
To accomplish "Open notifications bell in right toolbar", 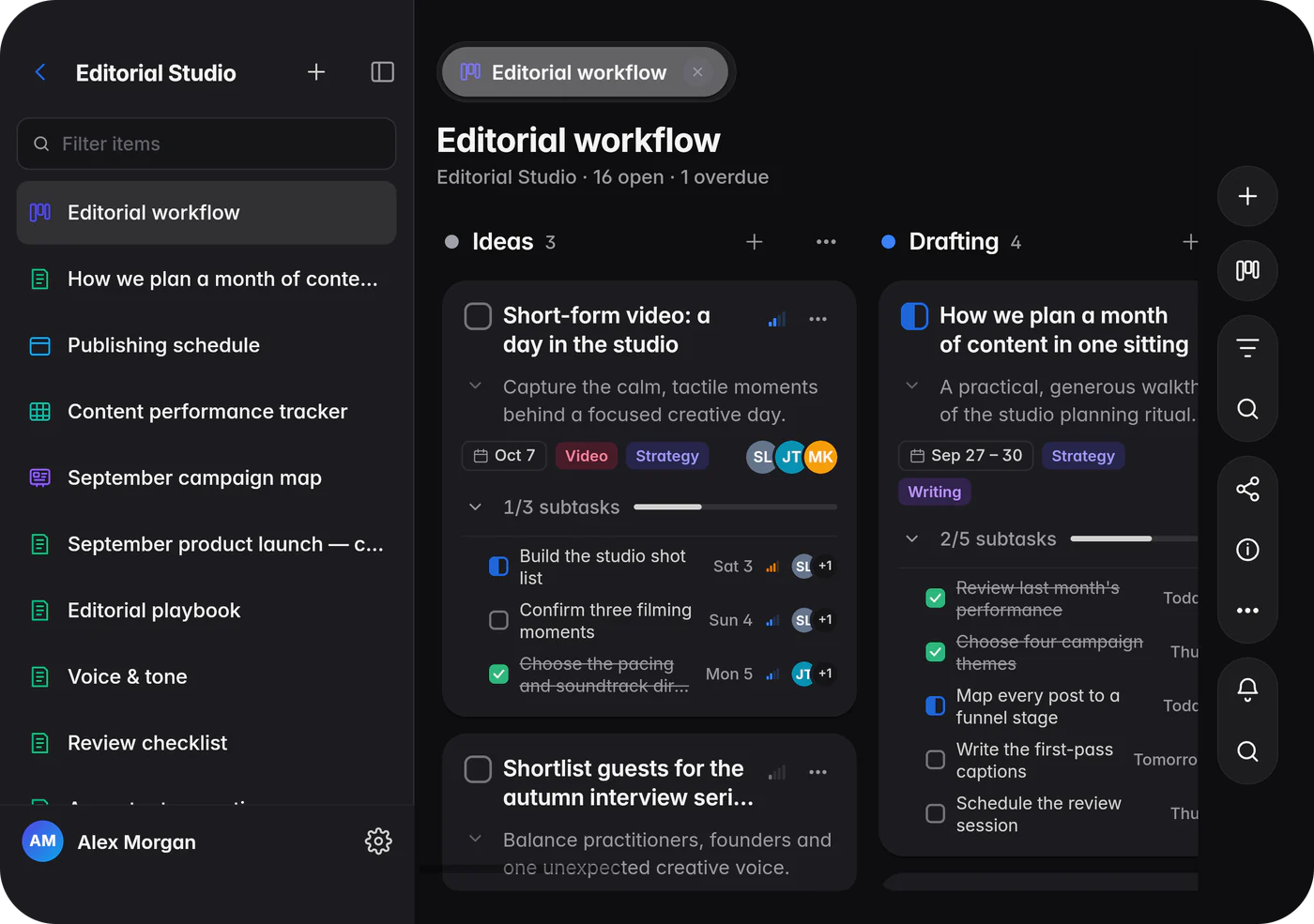I will 1247,690.
